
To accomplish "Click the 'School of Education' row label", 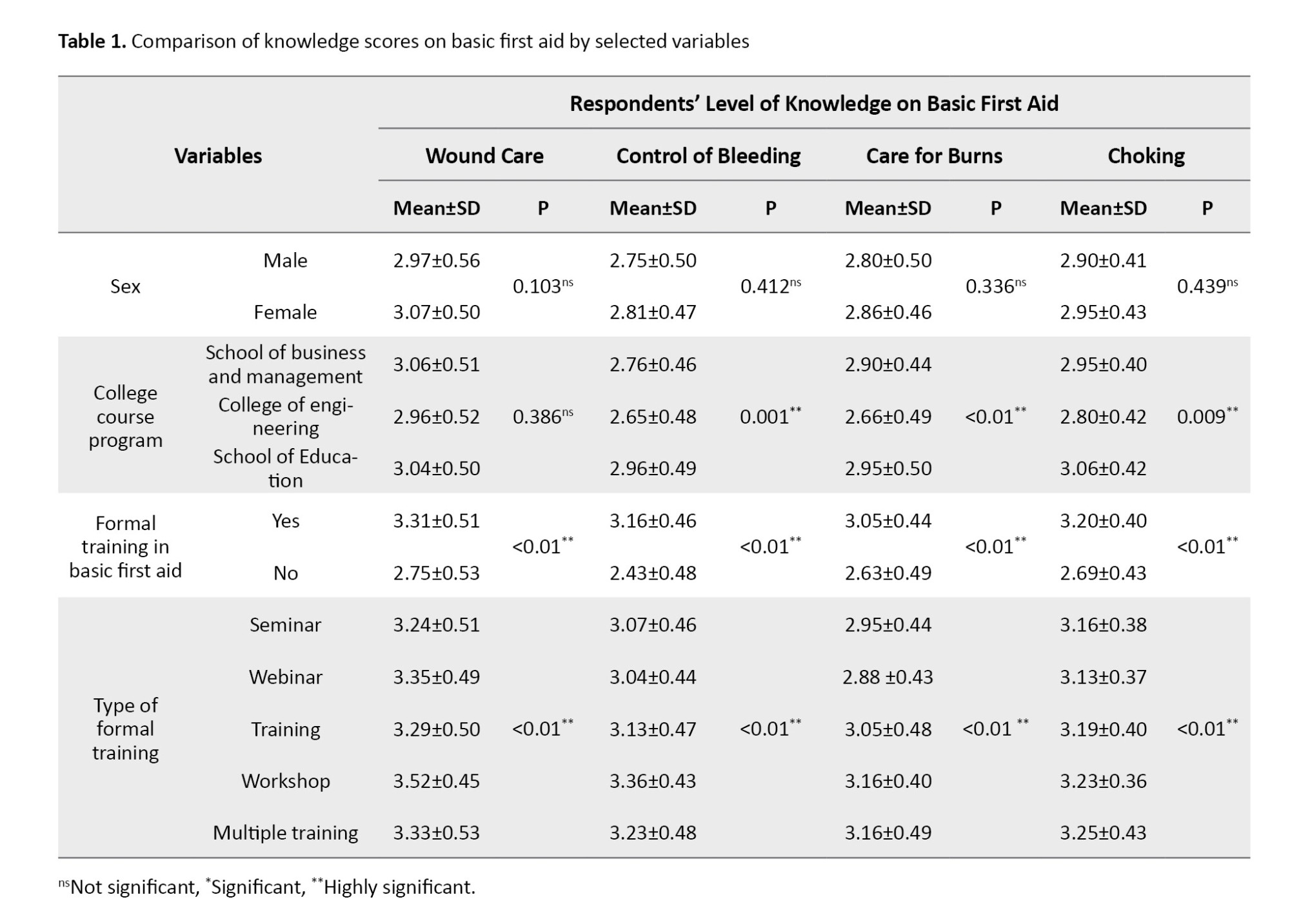I will (285, 468).
